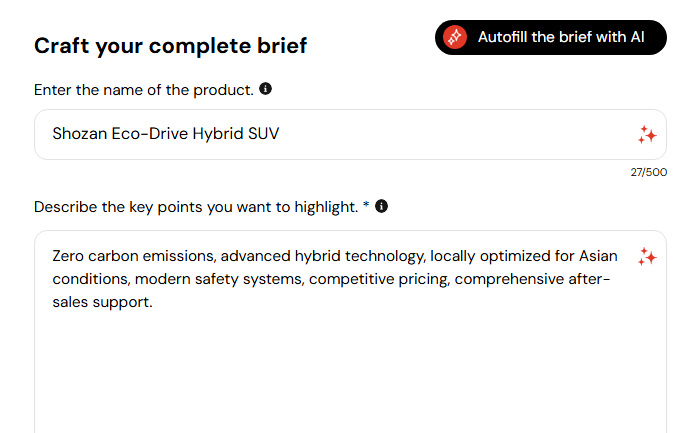Click 'advanced hybrid technology' in the key points text
698x433 pixels.
323,256
